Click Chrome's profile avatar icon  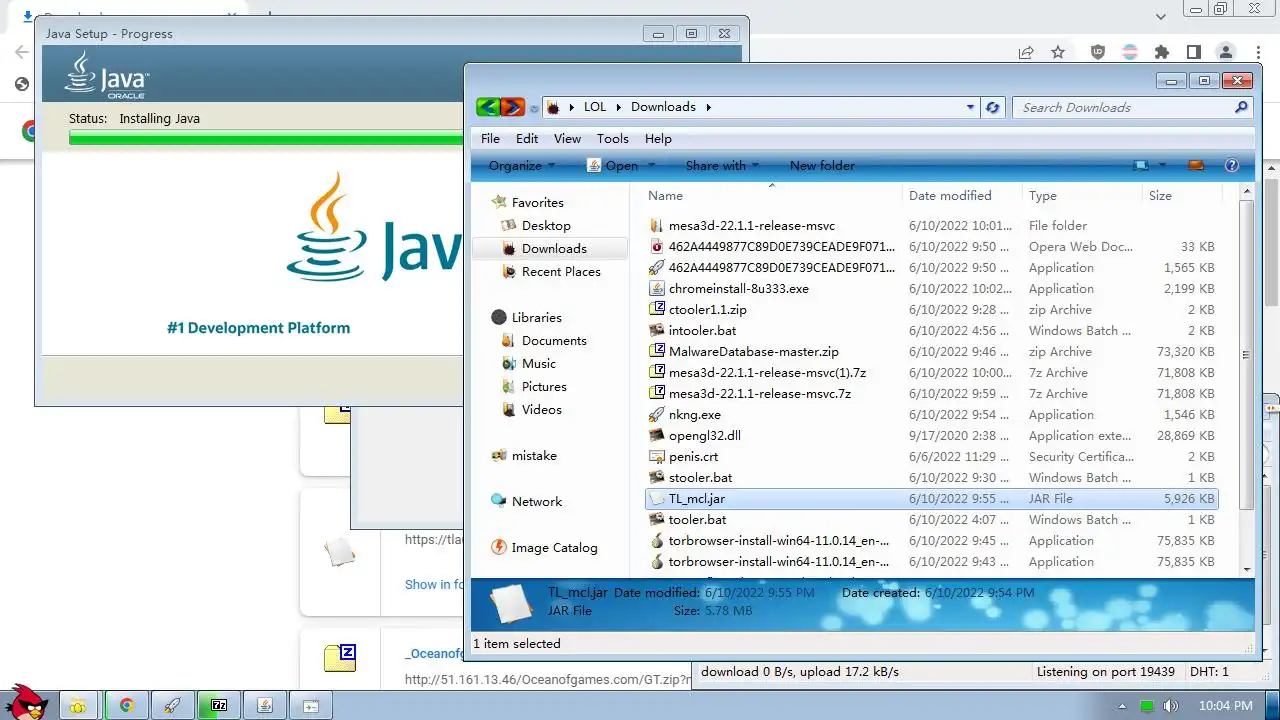1225,52
